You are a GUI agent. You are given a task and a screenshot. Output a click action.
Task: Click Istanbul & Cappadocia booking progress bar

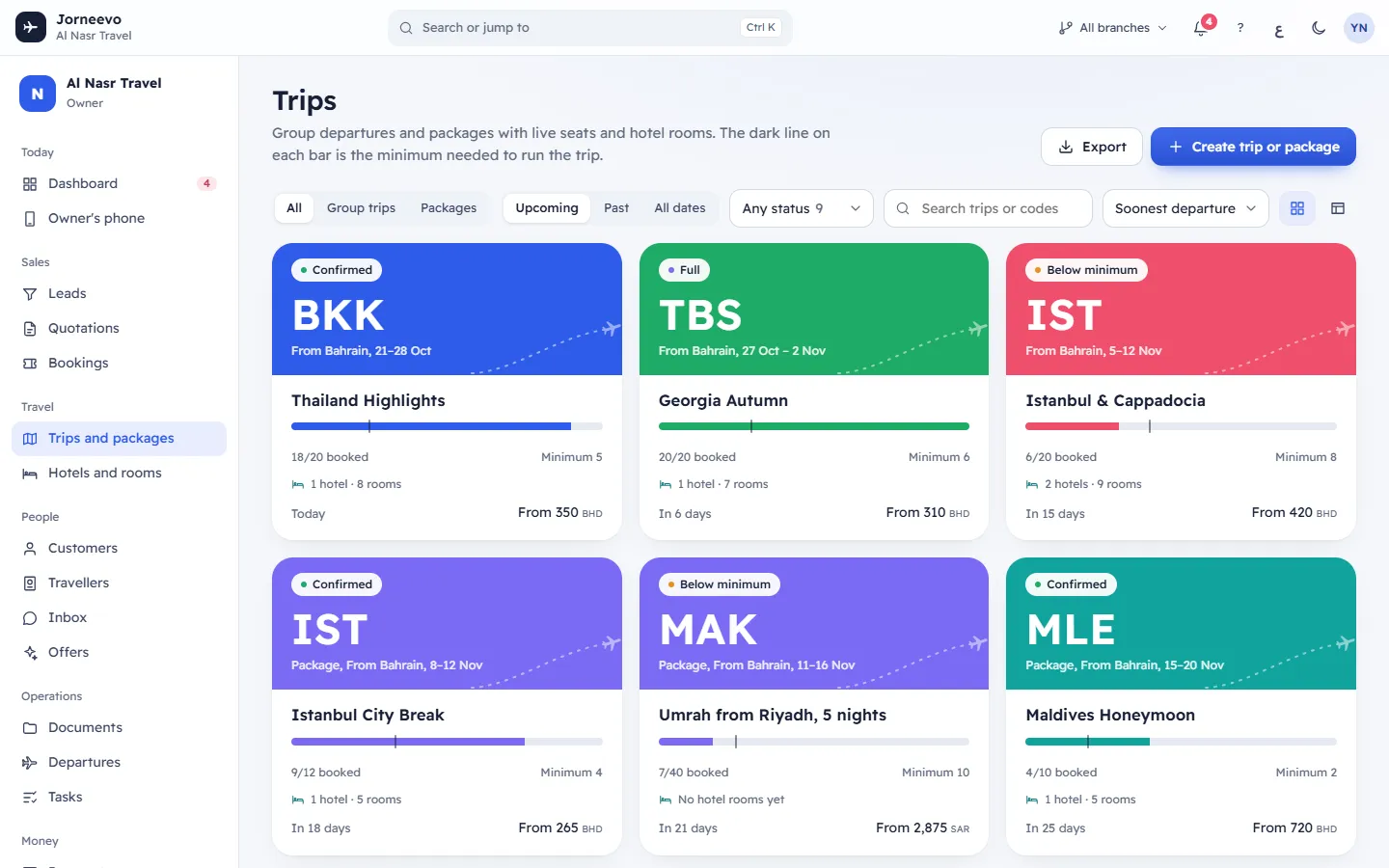tap(1181, 426)
